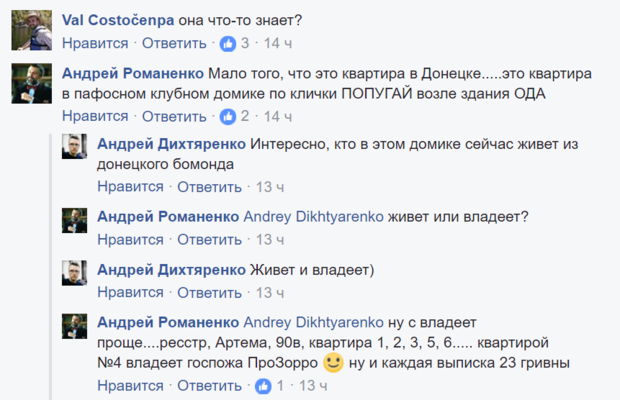Open Андрей Дихтяренко name on 'Интересно' comment
This screenshot has height=400, width=620.
click(x=172, y=143)
